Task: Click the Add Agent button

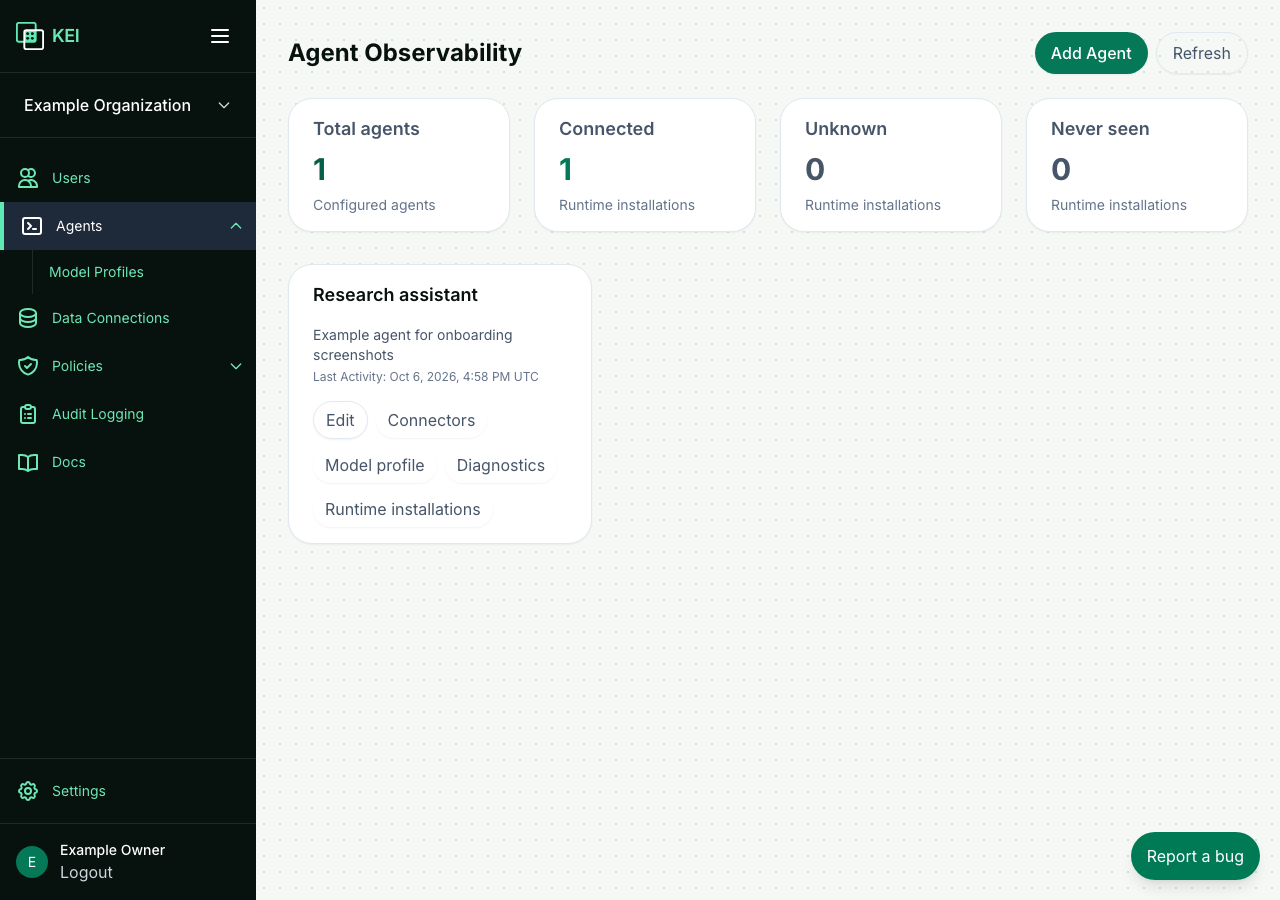Action: pyautogui.click(x=1091, y=53)
